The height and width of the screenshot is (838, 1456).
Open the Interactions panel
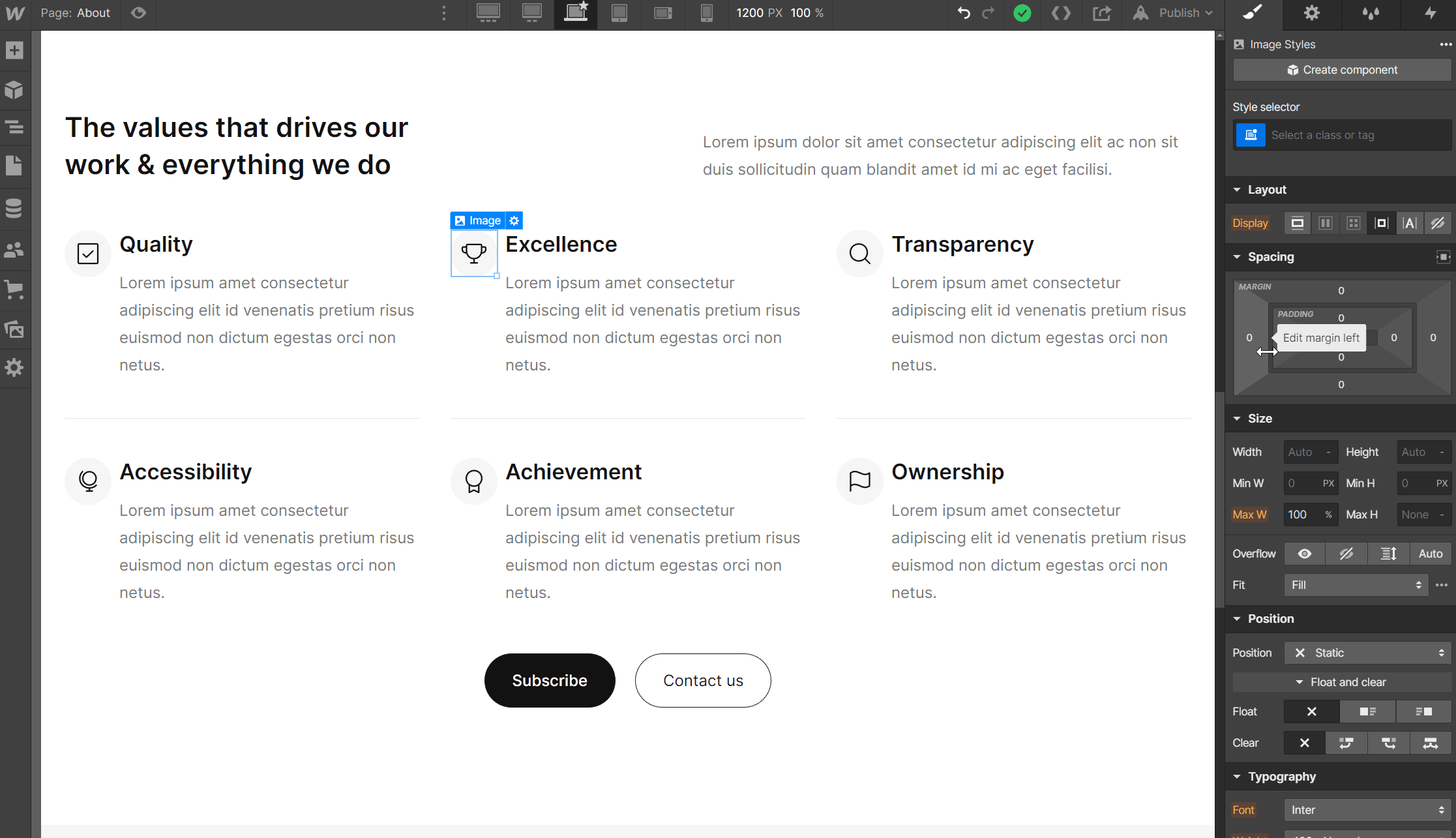coord(1431,13)
